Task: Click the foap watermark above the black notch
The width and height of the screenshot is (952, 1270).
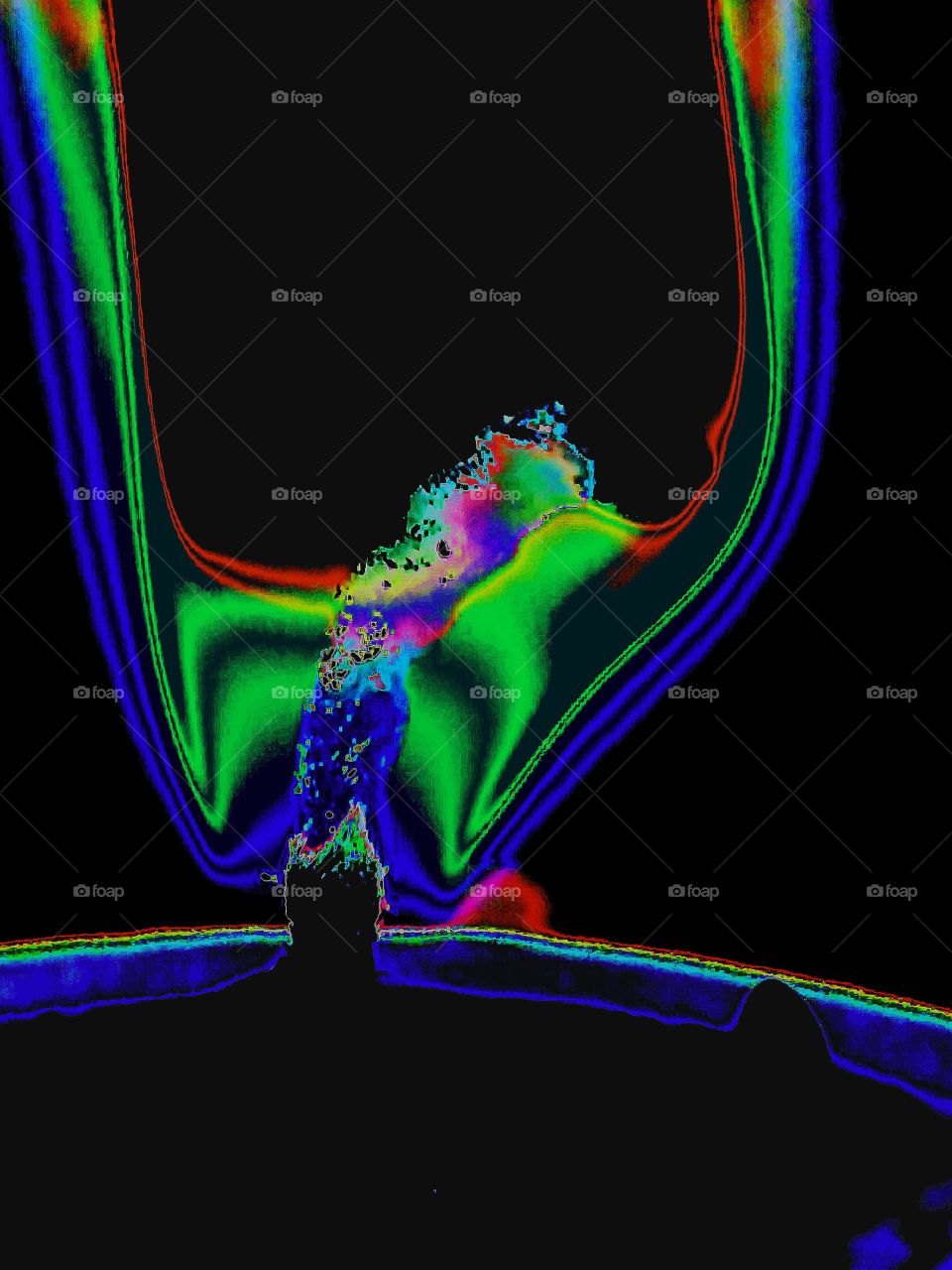Action: tap(297, 891)
